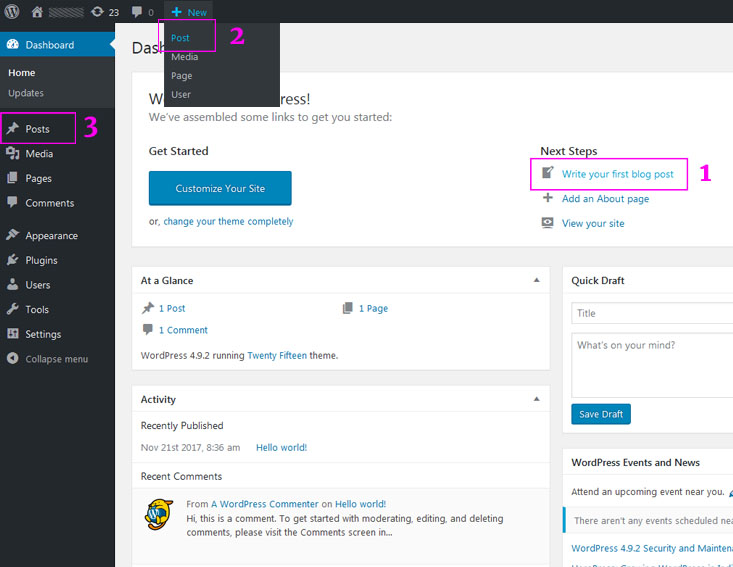Click the Dashboard gauge icon in sidebar
This screenshot has height=567, width=733.
[13, 44]
